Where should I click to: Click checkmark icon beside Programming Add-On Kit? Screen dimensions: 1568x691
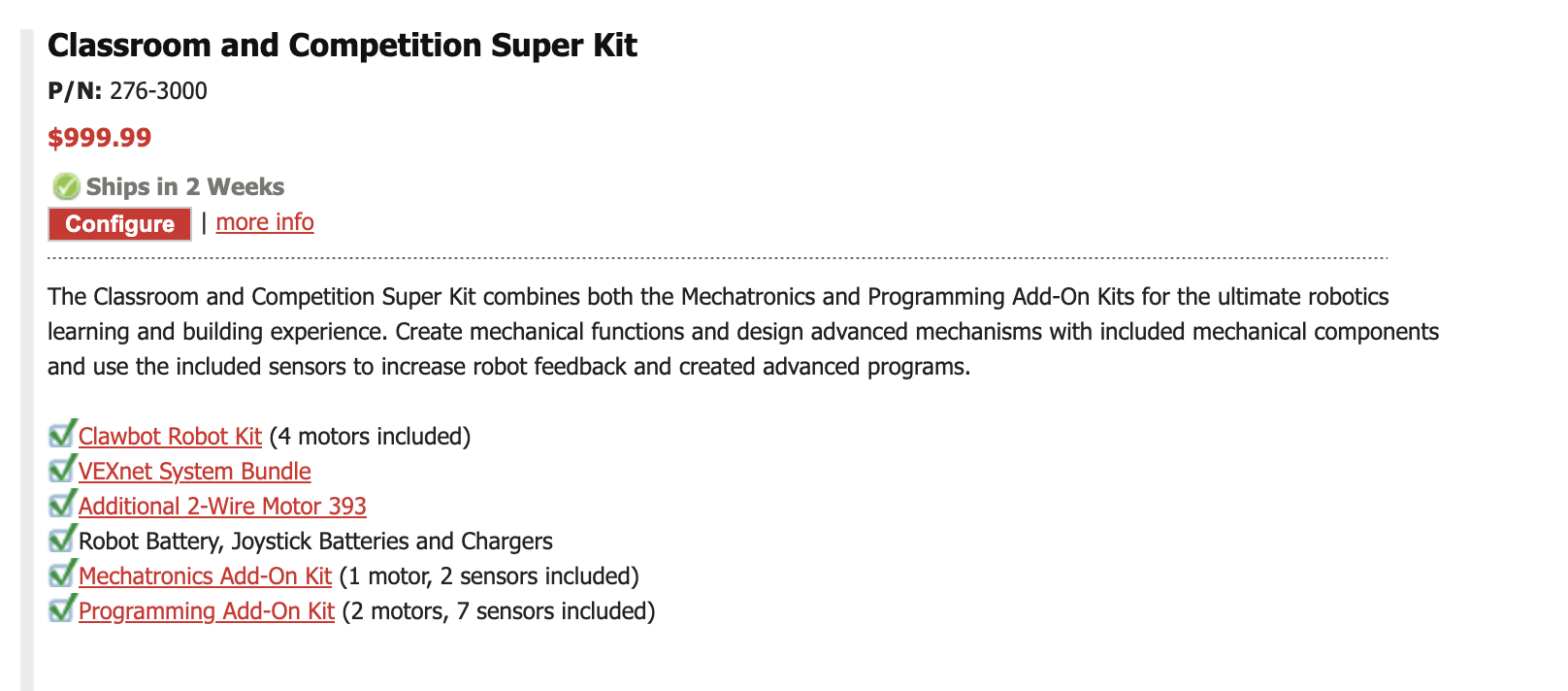tap(62, 609)
